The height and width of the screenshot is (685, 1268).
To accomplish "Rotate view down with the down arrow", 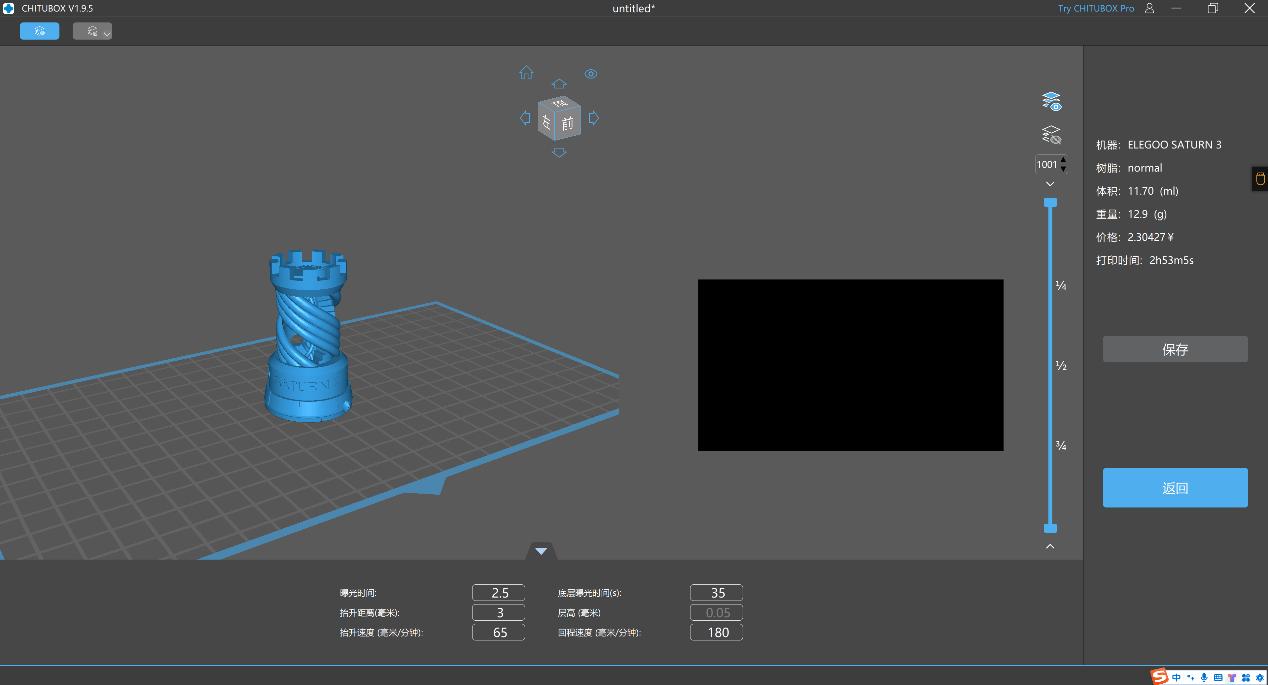I will pyautogui.click(x=559, y=152).
